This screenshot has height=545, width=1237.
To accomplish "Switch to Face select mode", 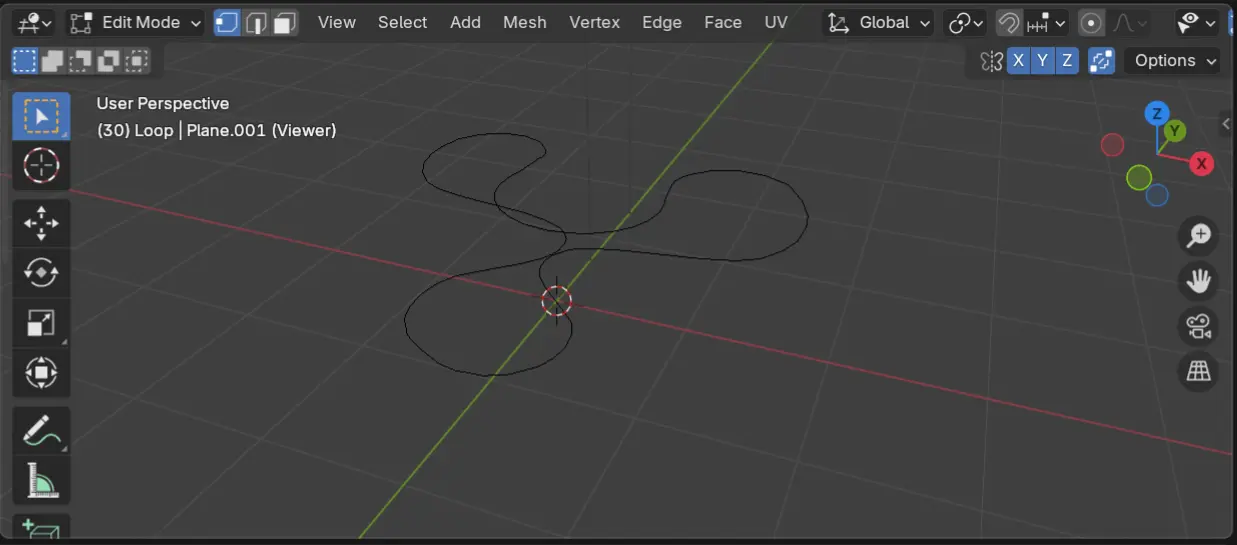I will coord(285,23).
